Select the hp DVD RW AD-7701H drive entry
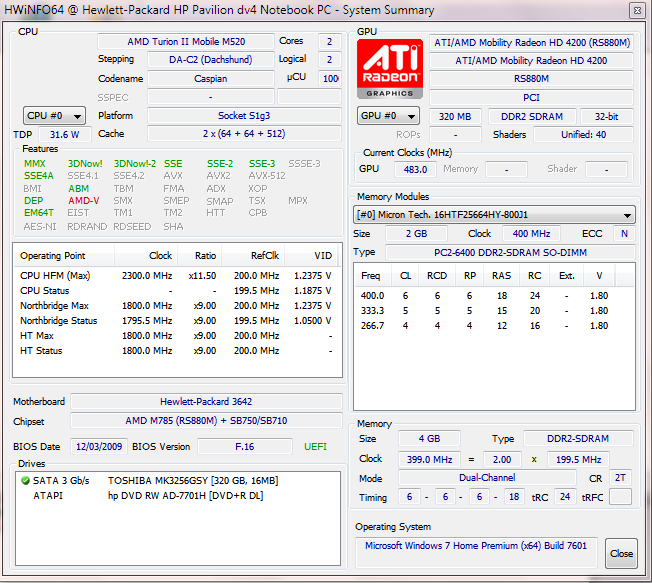 (178, 496)
